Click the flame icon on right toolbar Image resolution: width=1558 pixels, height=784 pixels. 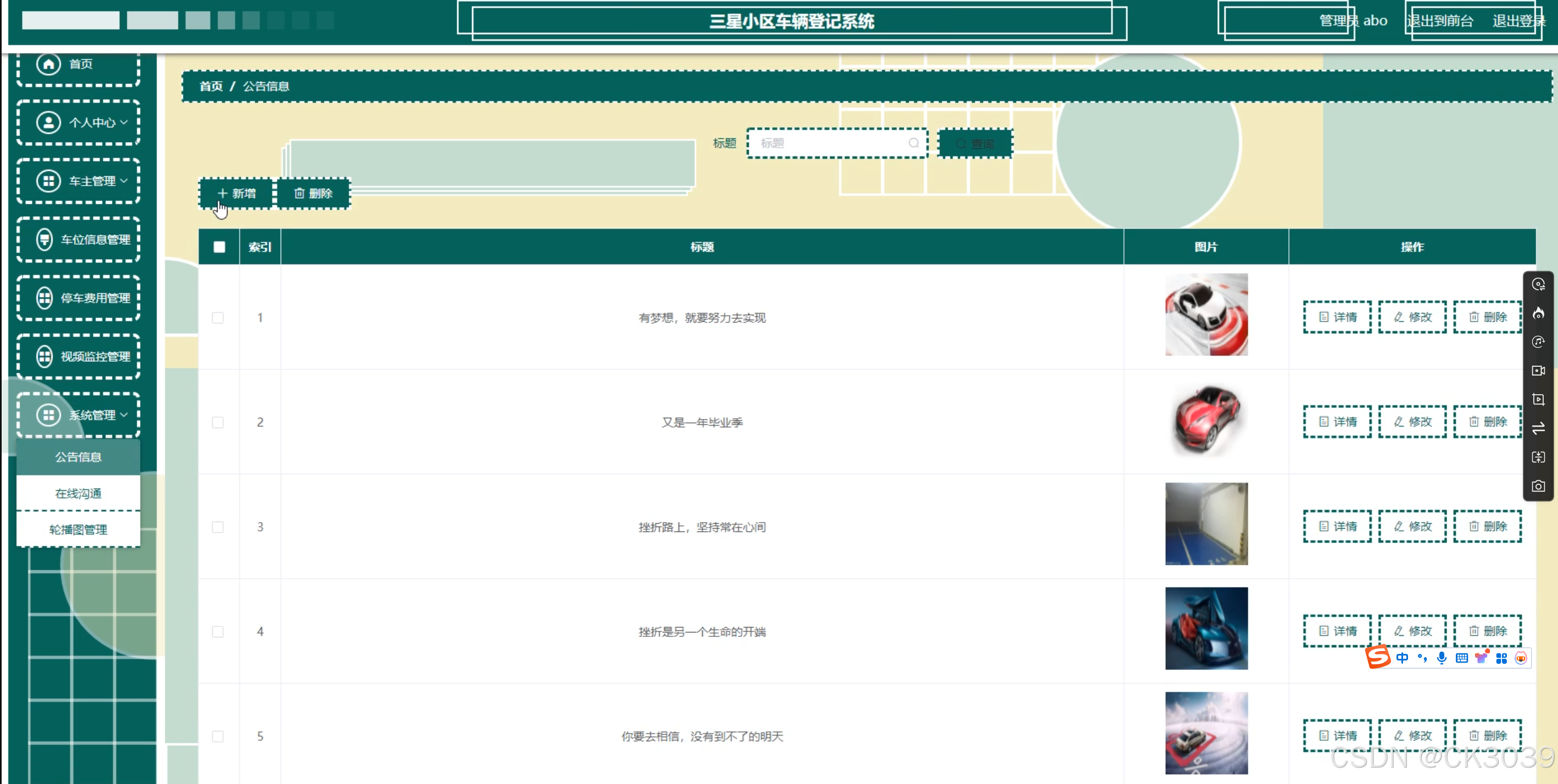(1538, 313)
